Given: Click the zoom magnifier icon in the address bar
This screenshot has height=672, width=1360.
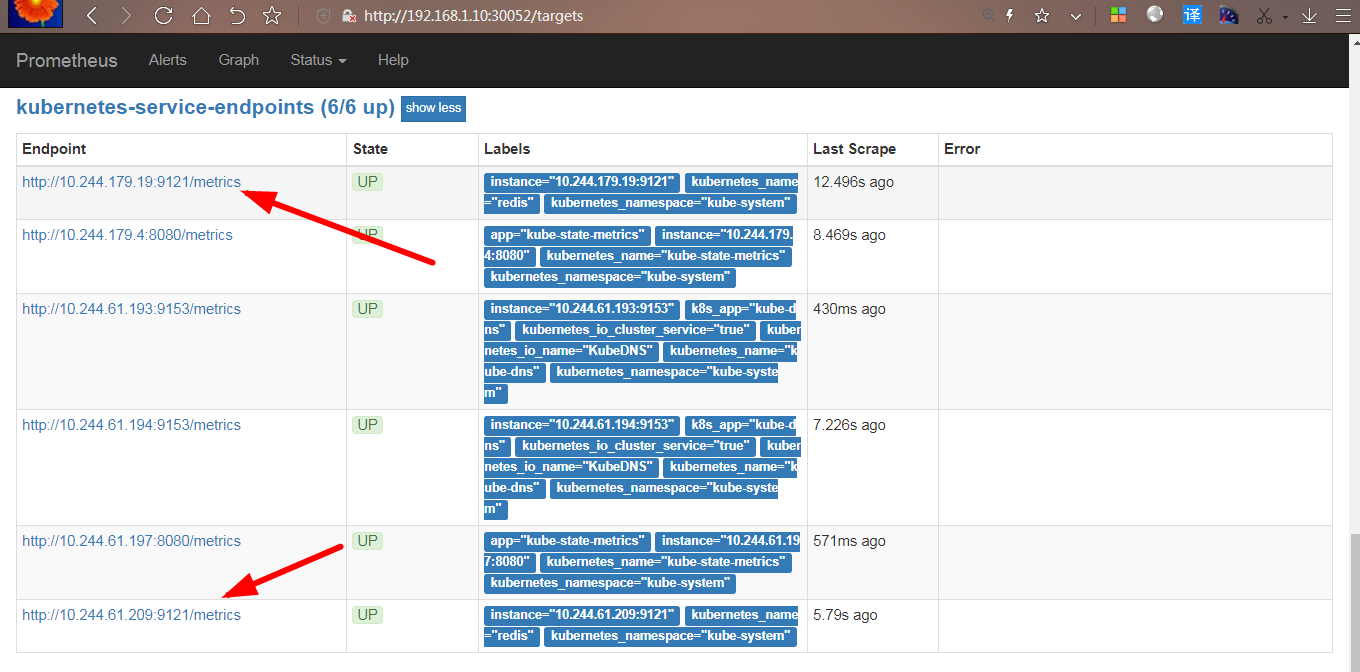Looking at the screenshot, I should click(988, 16).
